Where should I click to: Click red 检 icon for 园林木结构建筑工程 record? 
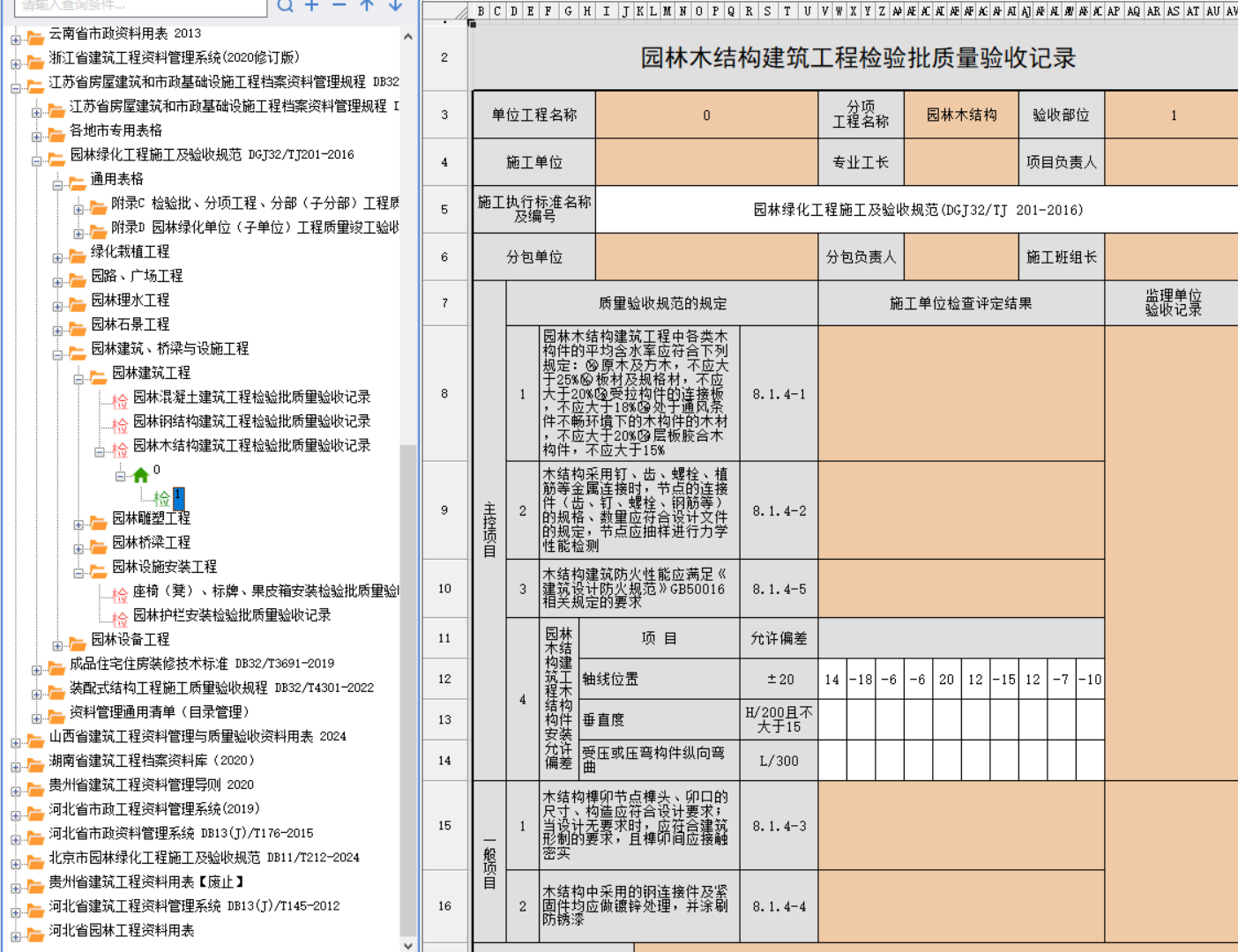(x=120, y=450)
